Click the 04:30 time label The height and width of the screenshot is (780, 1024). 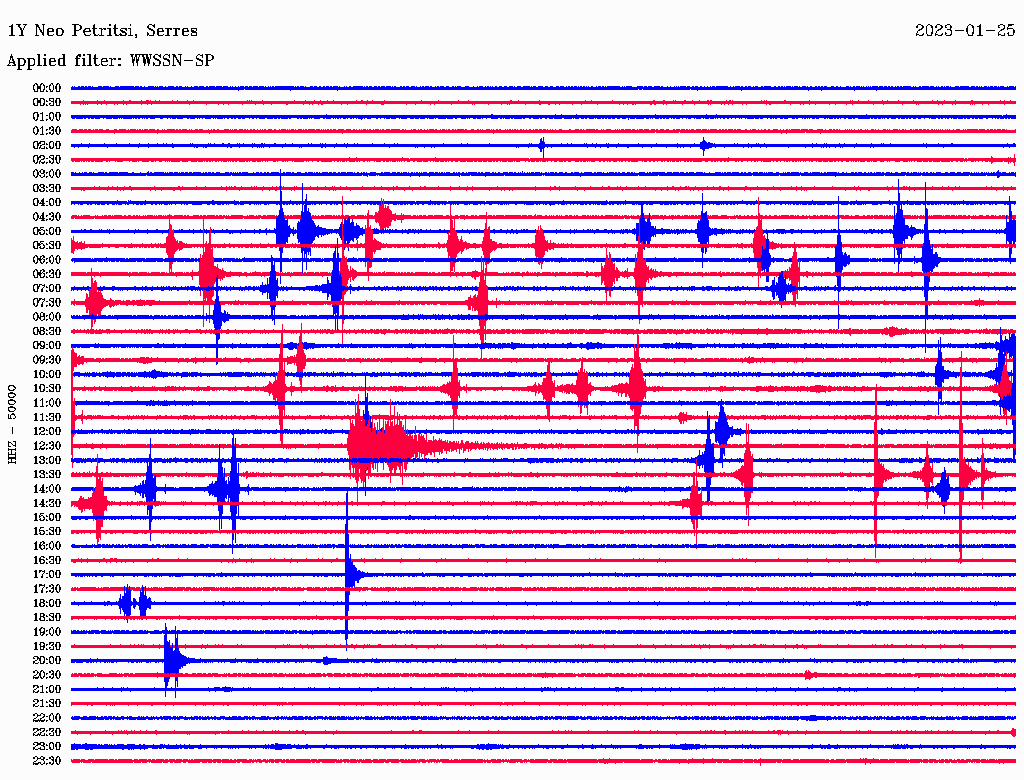click(46, 217)
